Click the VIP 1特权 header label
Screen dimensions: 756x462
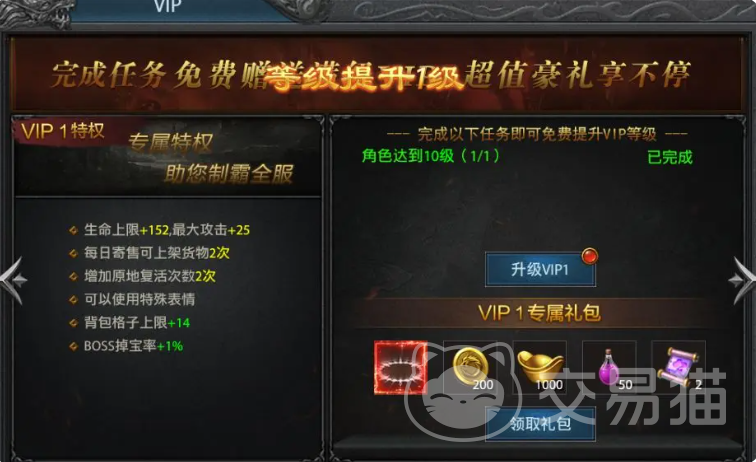pos(63,130)
